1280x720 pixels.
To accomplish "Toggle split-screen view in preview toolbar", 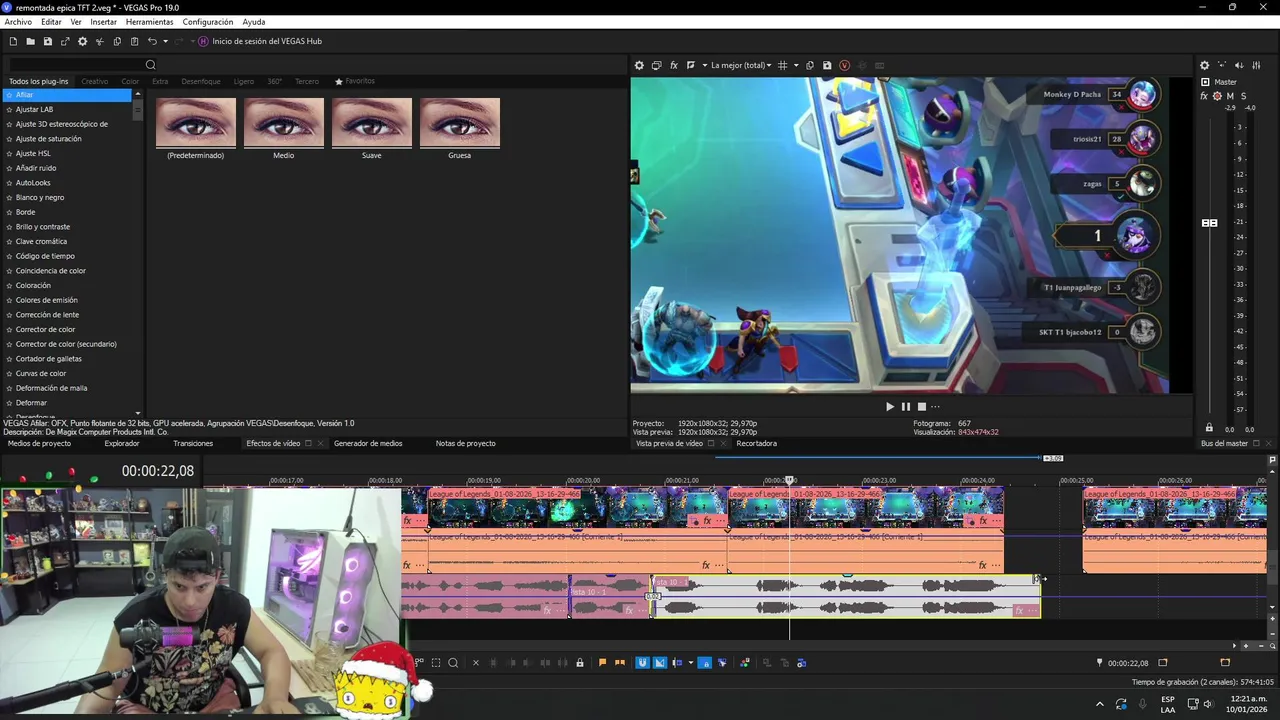I will click(691, 65).
